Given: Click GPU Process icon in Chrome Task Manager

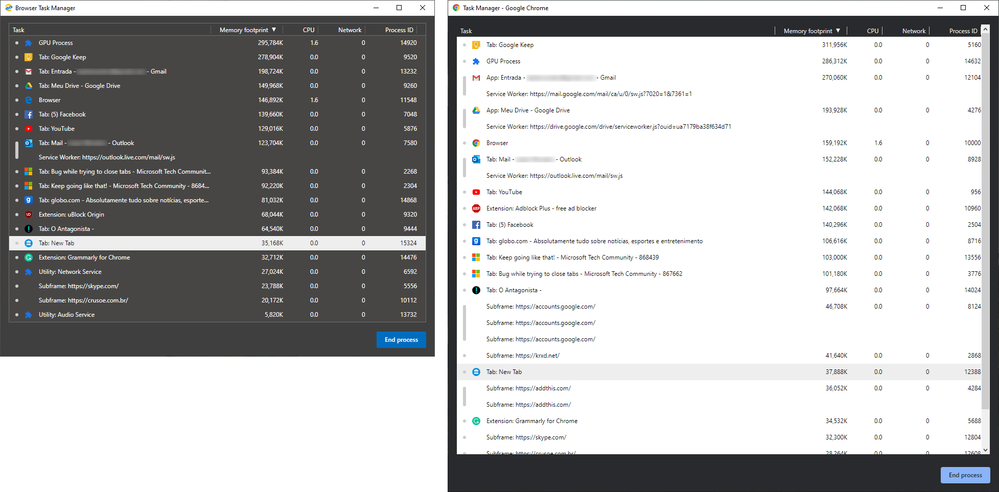Looking at the screenshot, I should tap(476, 62).
